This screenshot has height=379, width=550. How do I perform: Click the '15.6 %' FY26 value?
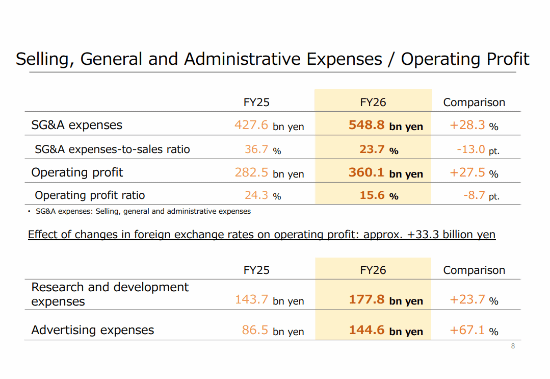(x=379, y=195)
